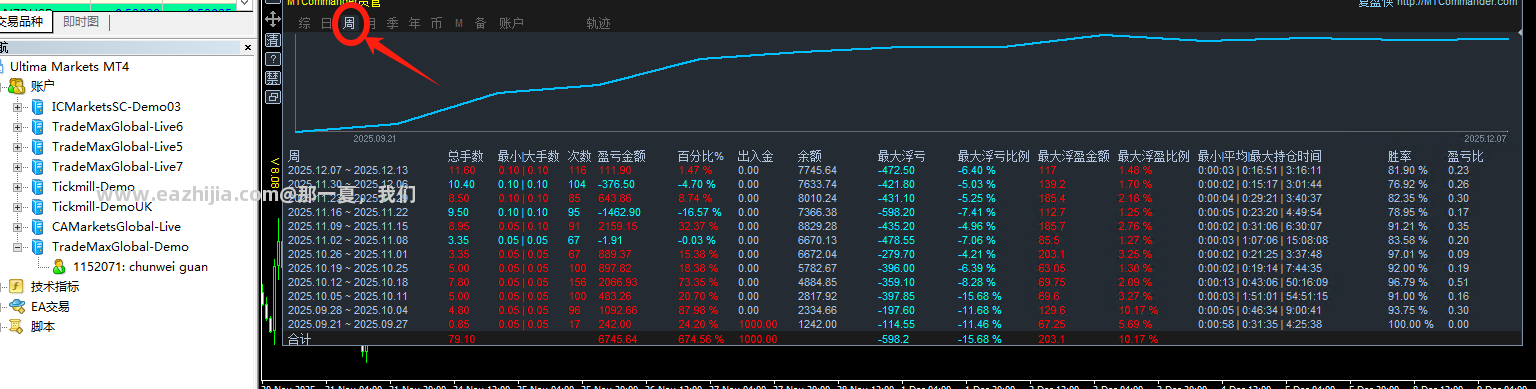Open the M tab

pos(459,22)
